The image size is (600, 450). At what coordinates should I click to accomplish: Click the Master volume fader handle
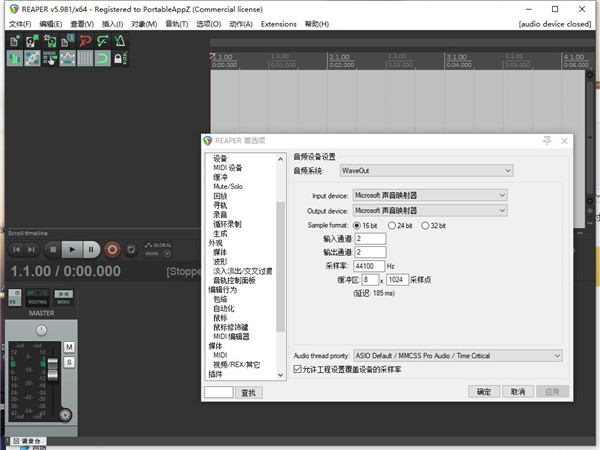pyautogui.click(x=53, y=369)
